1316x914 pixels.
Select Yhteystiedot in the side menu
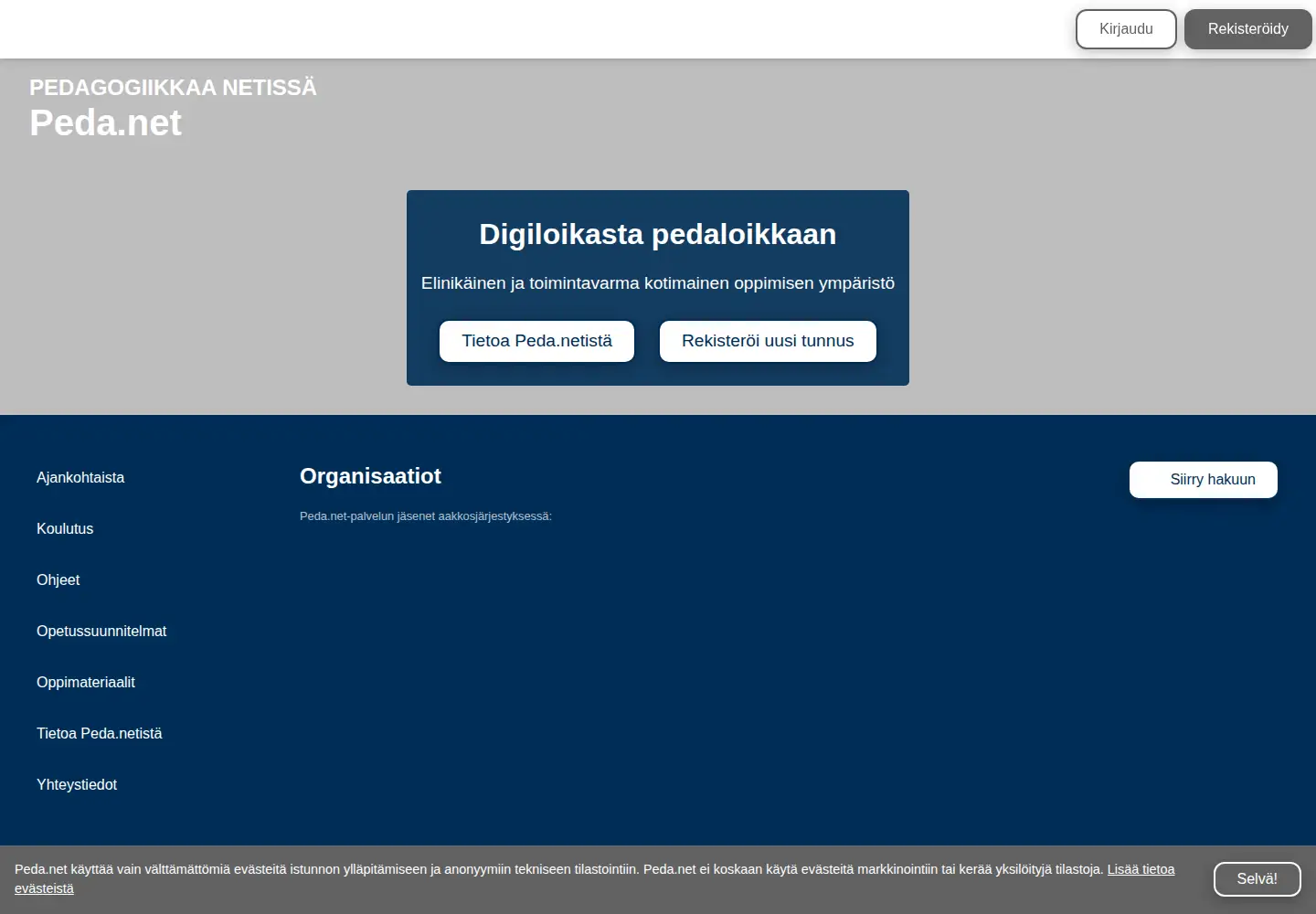(x=77, y=784)
